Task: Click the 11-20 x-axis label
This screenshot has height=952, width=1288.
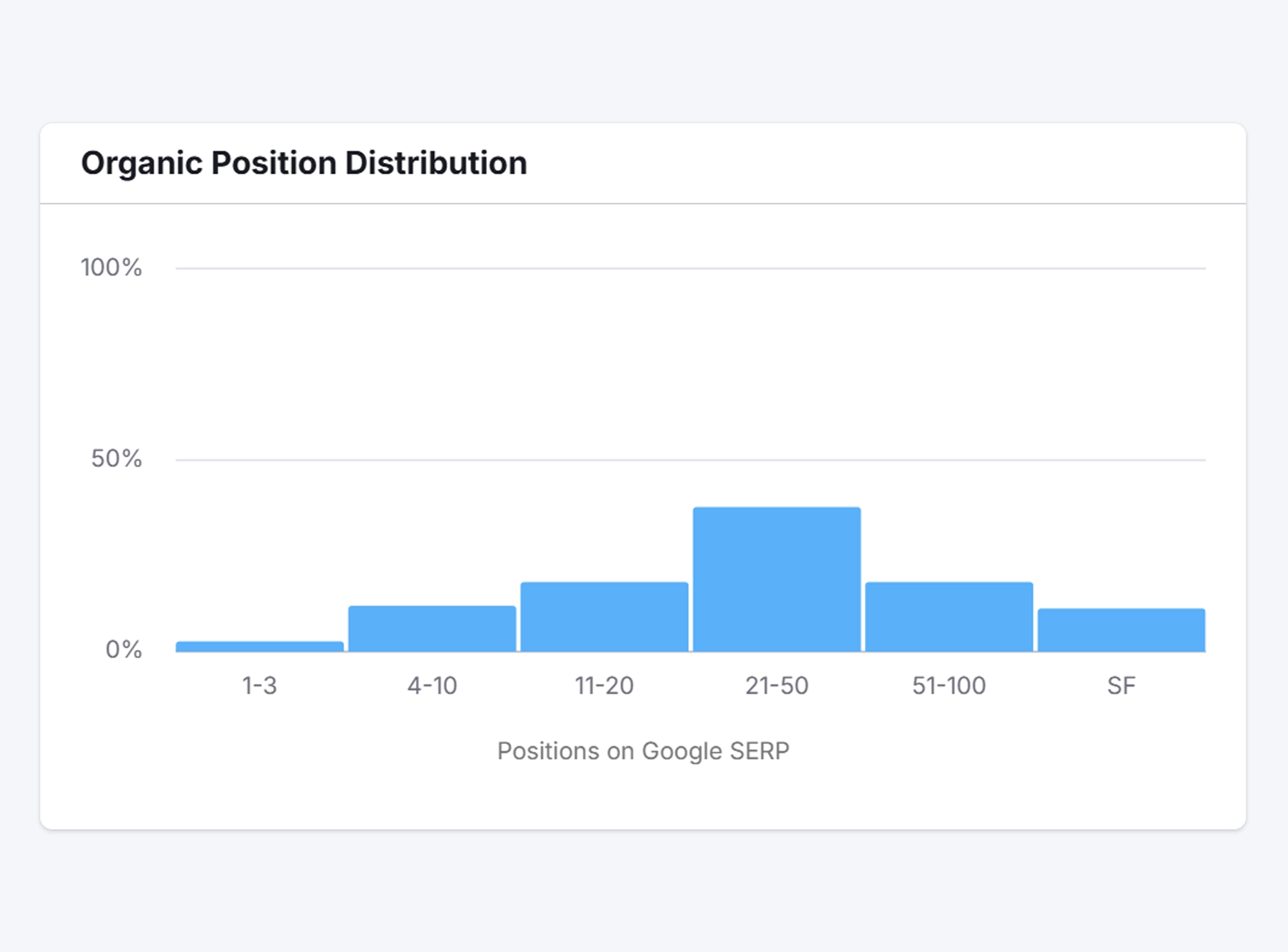Action: coord(604,686)
